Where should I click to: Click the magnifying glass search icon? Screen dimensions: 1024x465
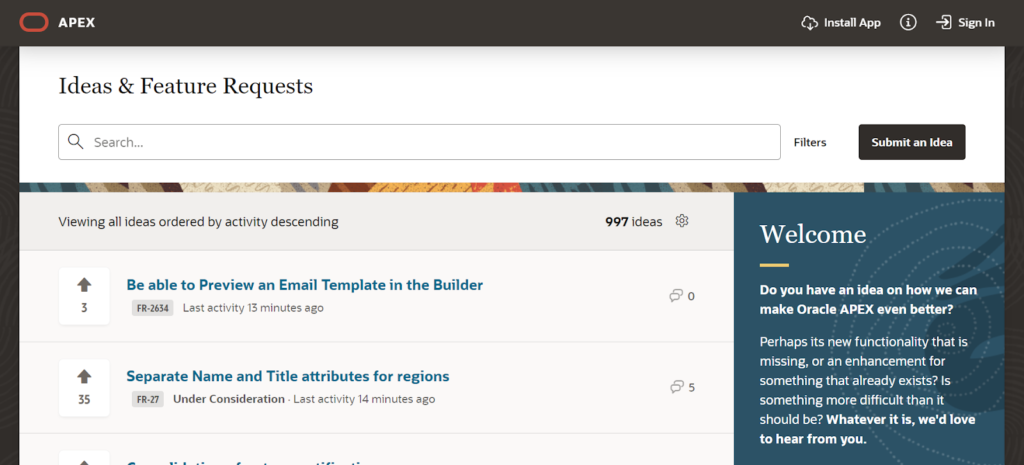tap(76, 142)
